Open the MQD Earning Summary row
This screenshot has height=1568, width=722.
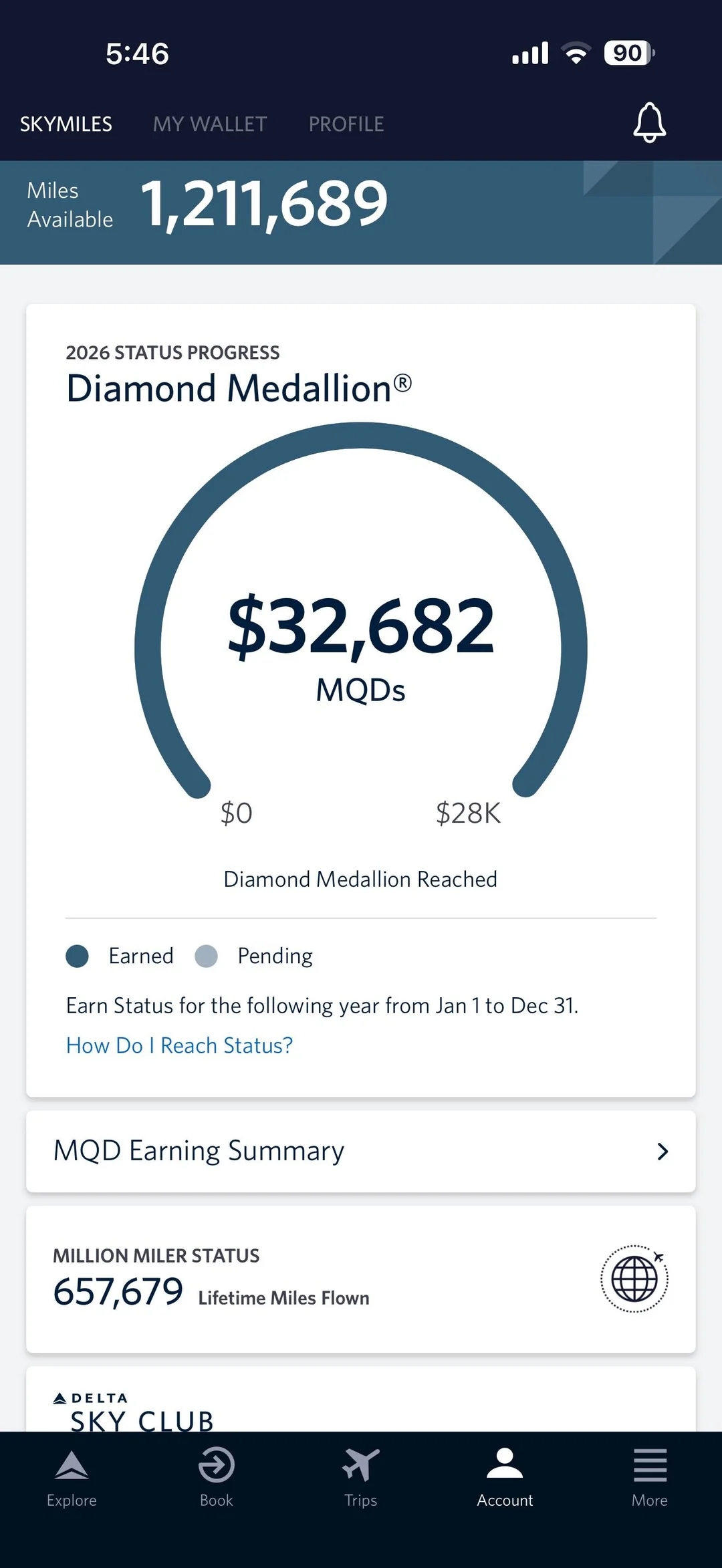[x=334, y=1151]
